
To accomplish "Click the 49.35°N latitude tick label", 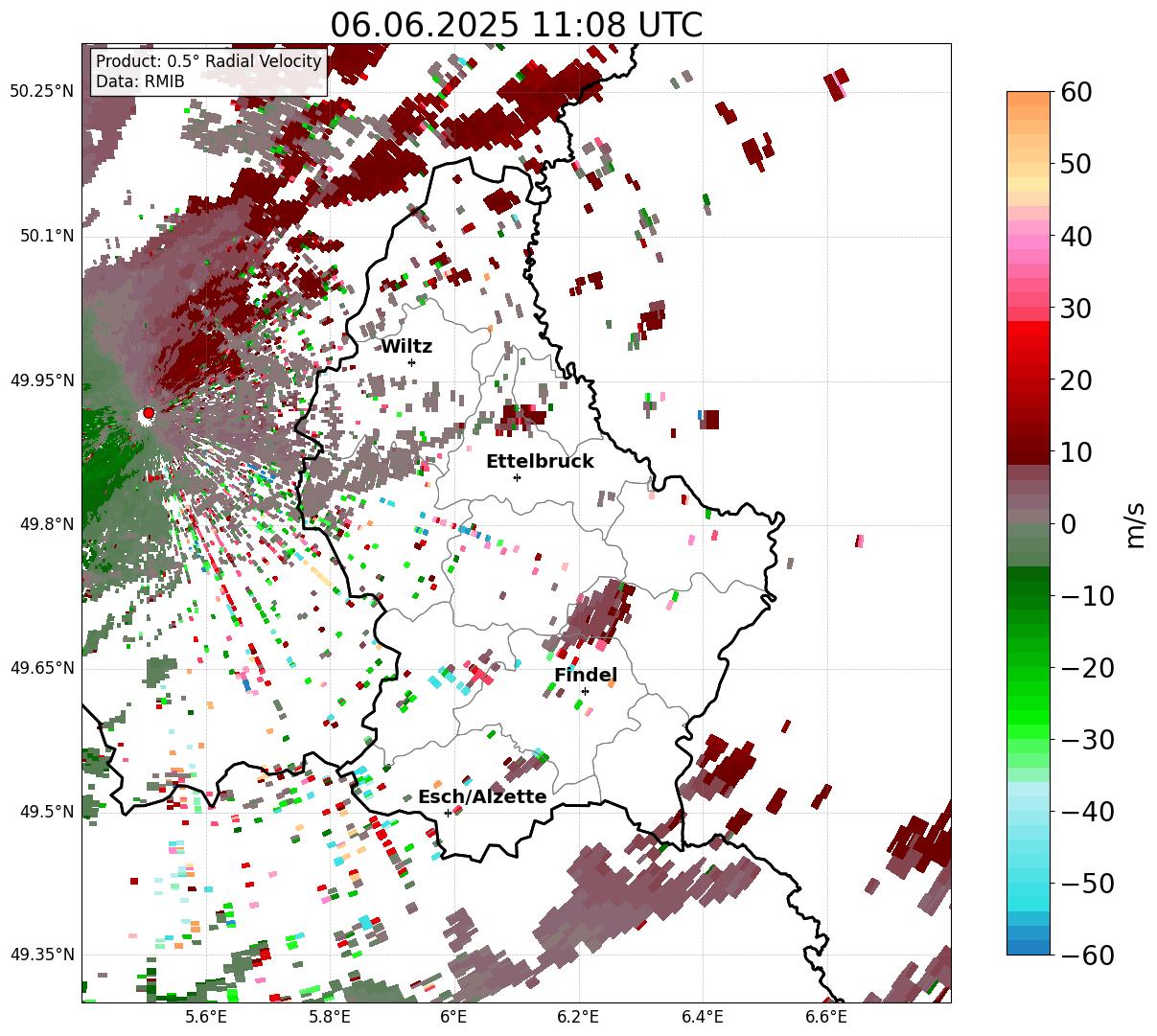I will tap(42, 955).
